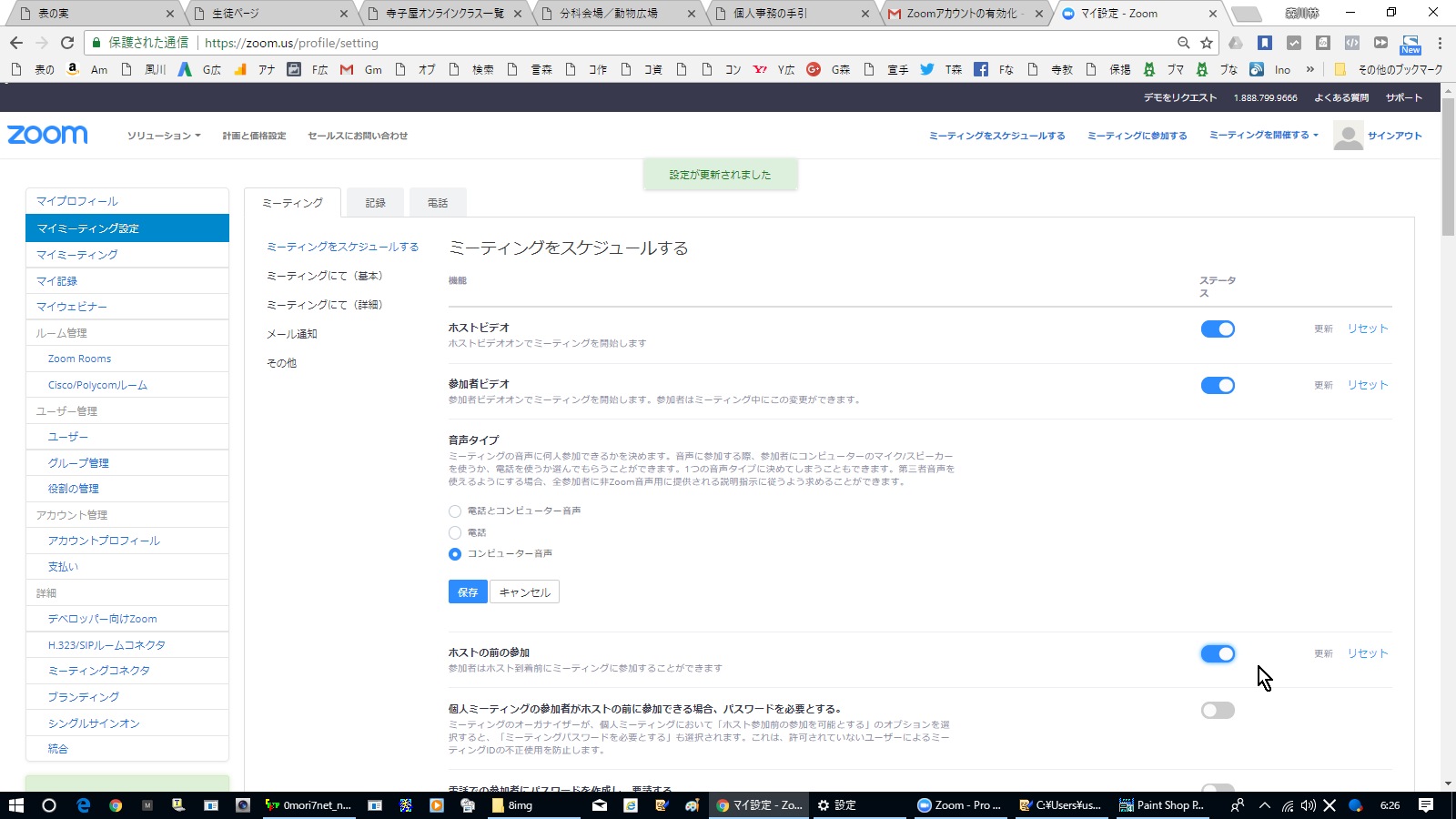Toggle the ホストビデオ switch
The width and height of the screenshot is (1456, 819).
tap(1218, 329)
